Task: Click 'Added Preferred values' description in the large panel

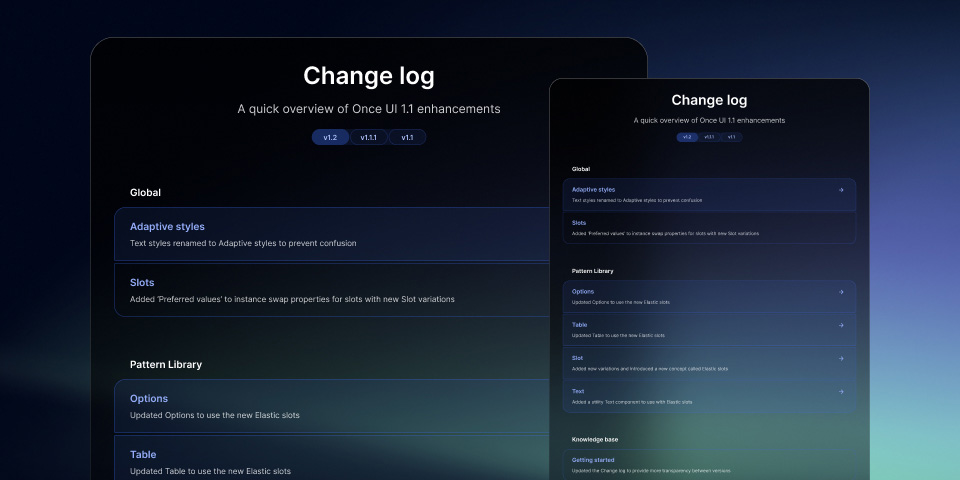Action: pos(292,299)
